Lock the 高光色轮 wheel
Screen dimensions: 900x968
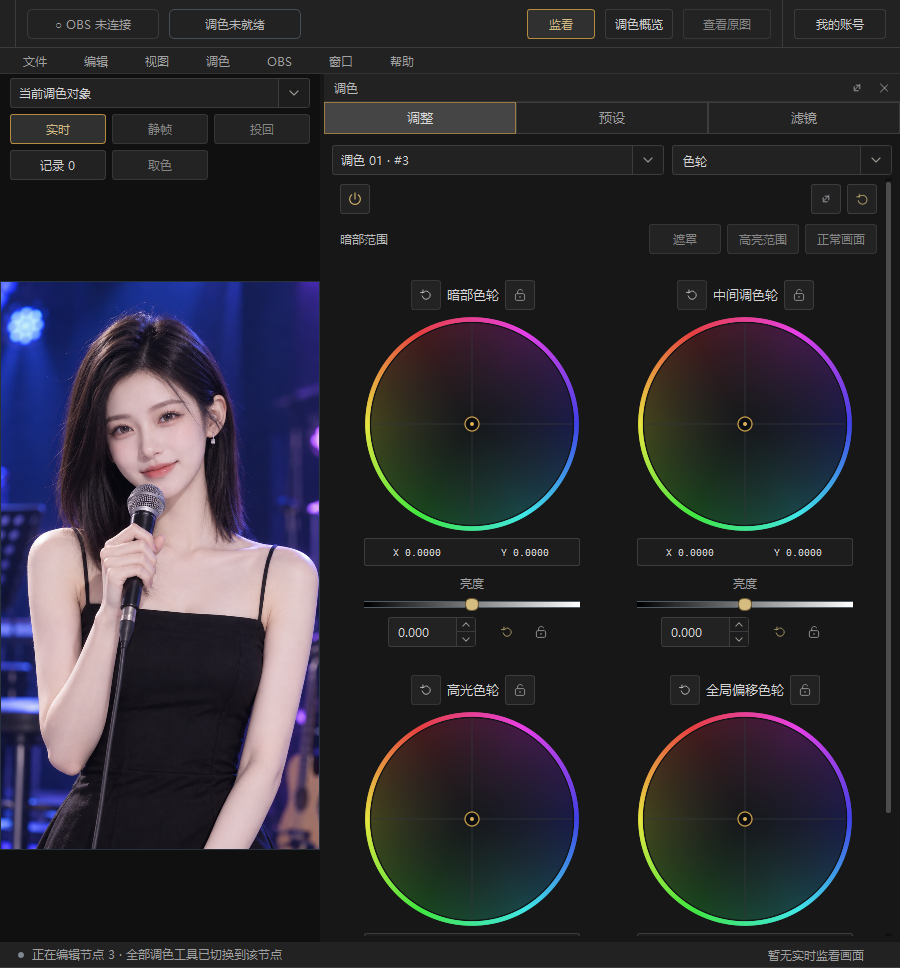point(520,690)
